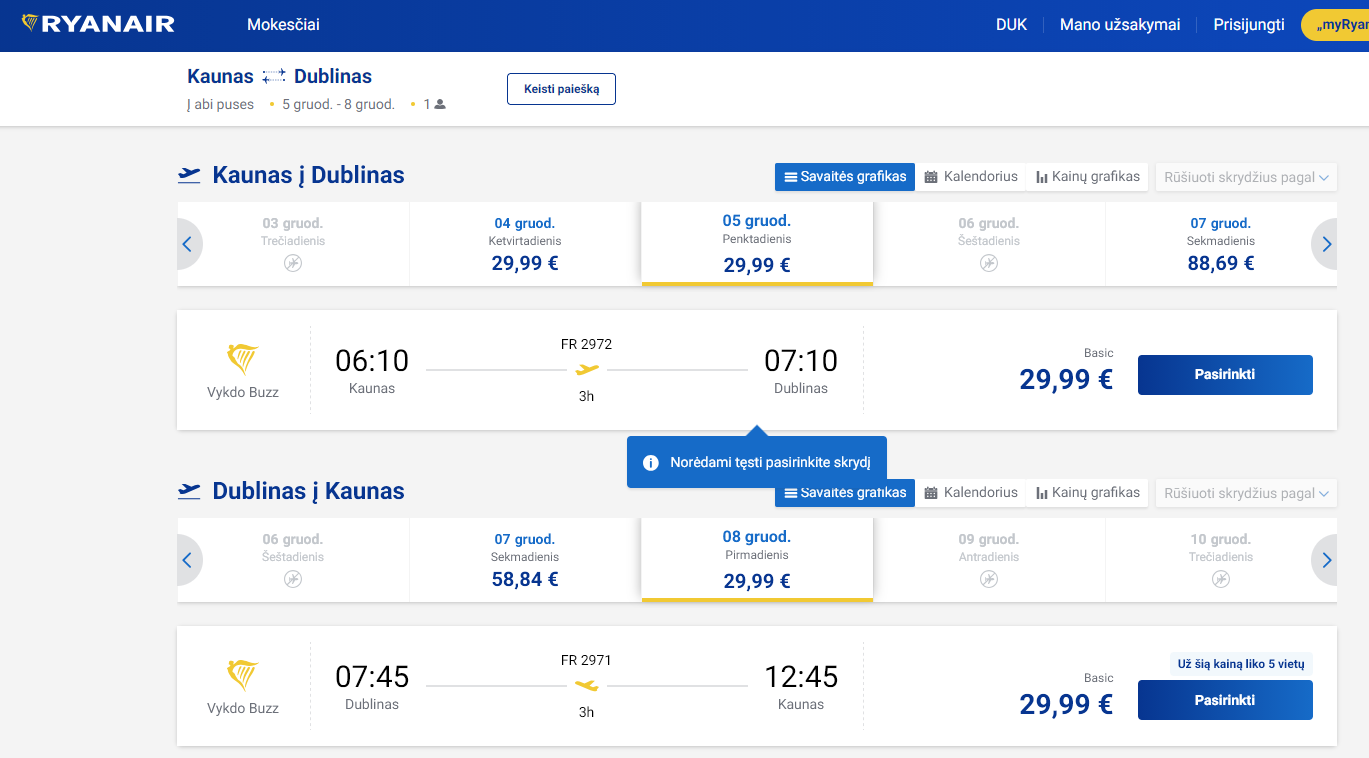The height and width of the screenshot is (758, 1369).
Task: Click the info icon in the tooltip
Action: (x=651, y=463)
